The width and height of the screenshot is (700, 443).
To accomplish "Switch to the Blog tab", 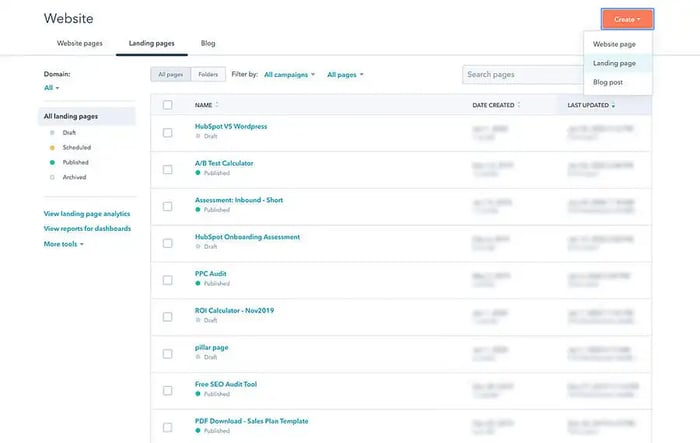I will coord(208,43).
